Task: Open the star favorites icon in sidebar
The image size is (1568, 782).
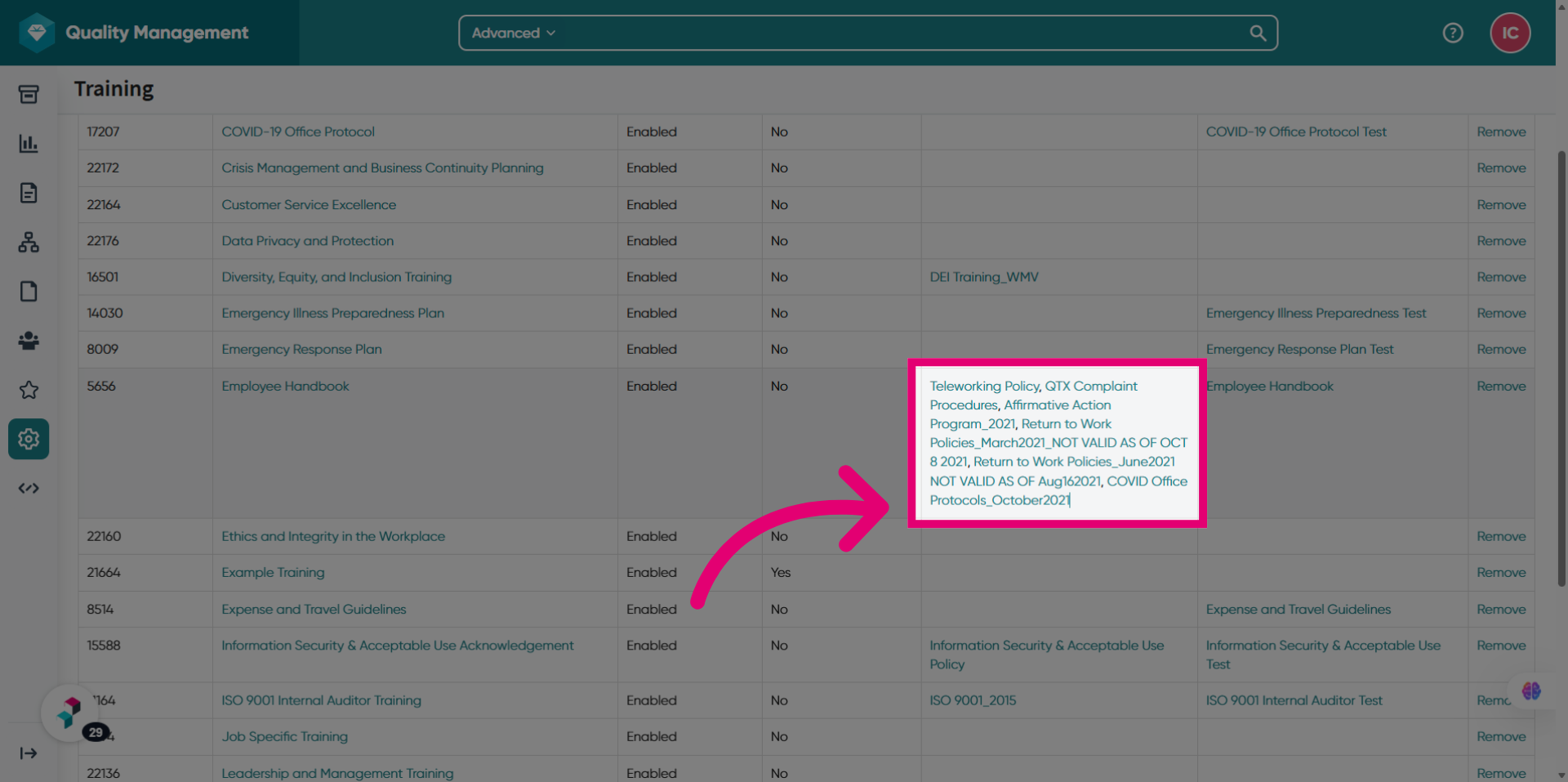Action: click(x=29, y=390)
